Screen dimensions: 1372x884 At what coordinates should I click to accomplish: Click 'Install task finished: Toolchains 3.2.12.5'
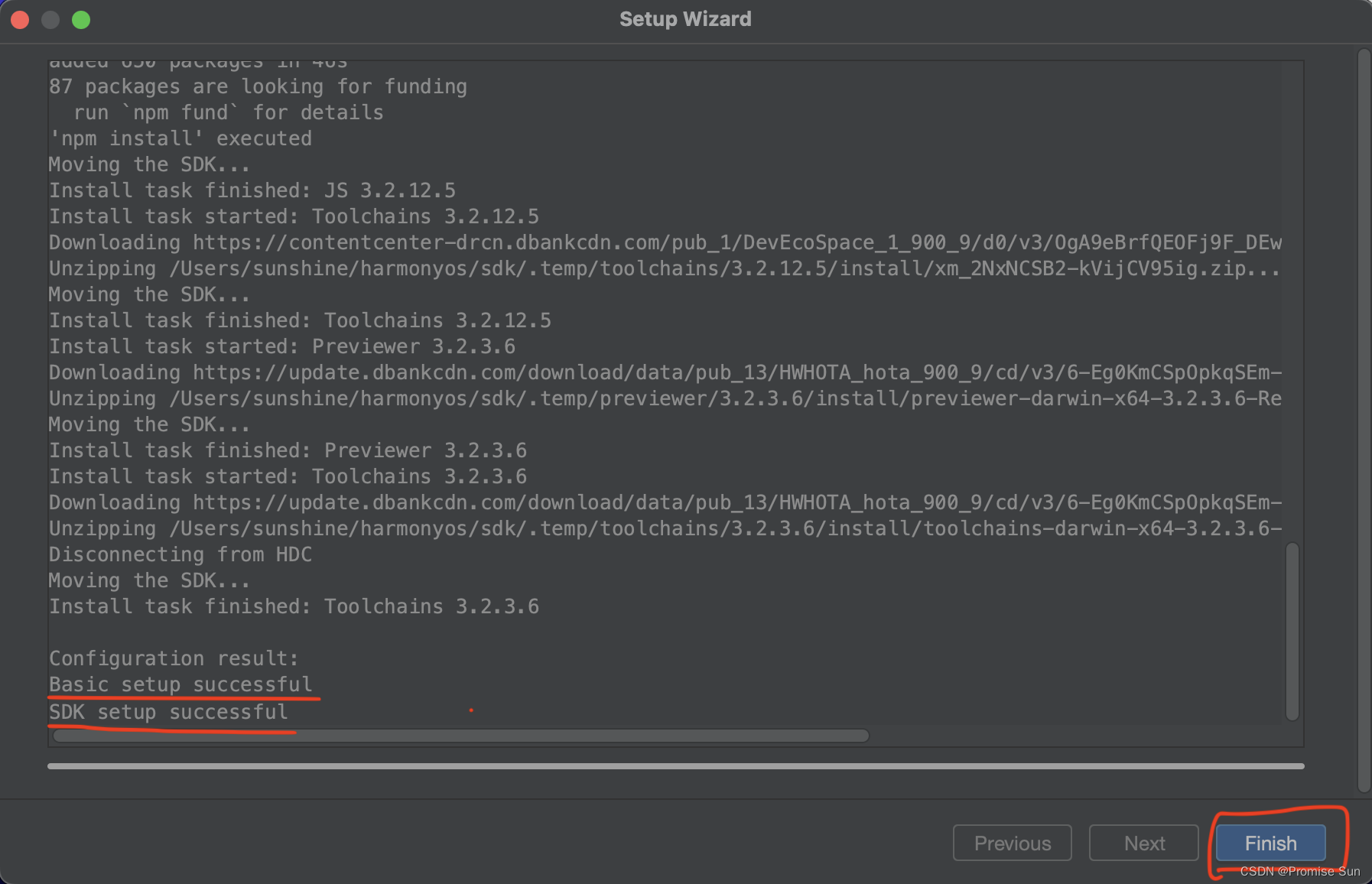point(301,320)
